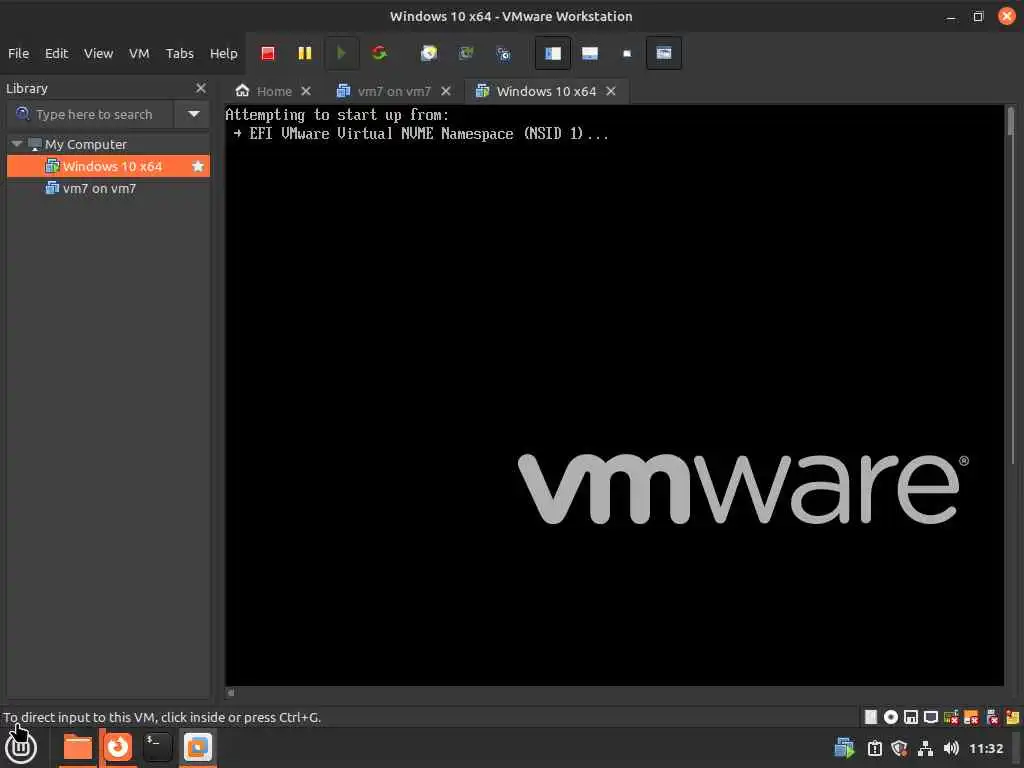The height and width of the screenshot is (768, 1024).
Task: Close the Library panel
Action: click(200, 88)
